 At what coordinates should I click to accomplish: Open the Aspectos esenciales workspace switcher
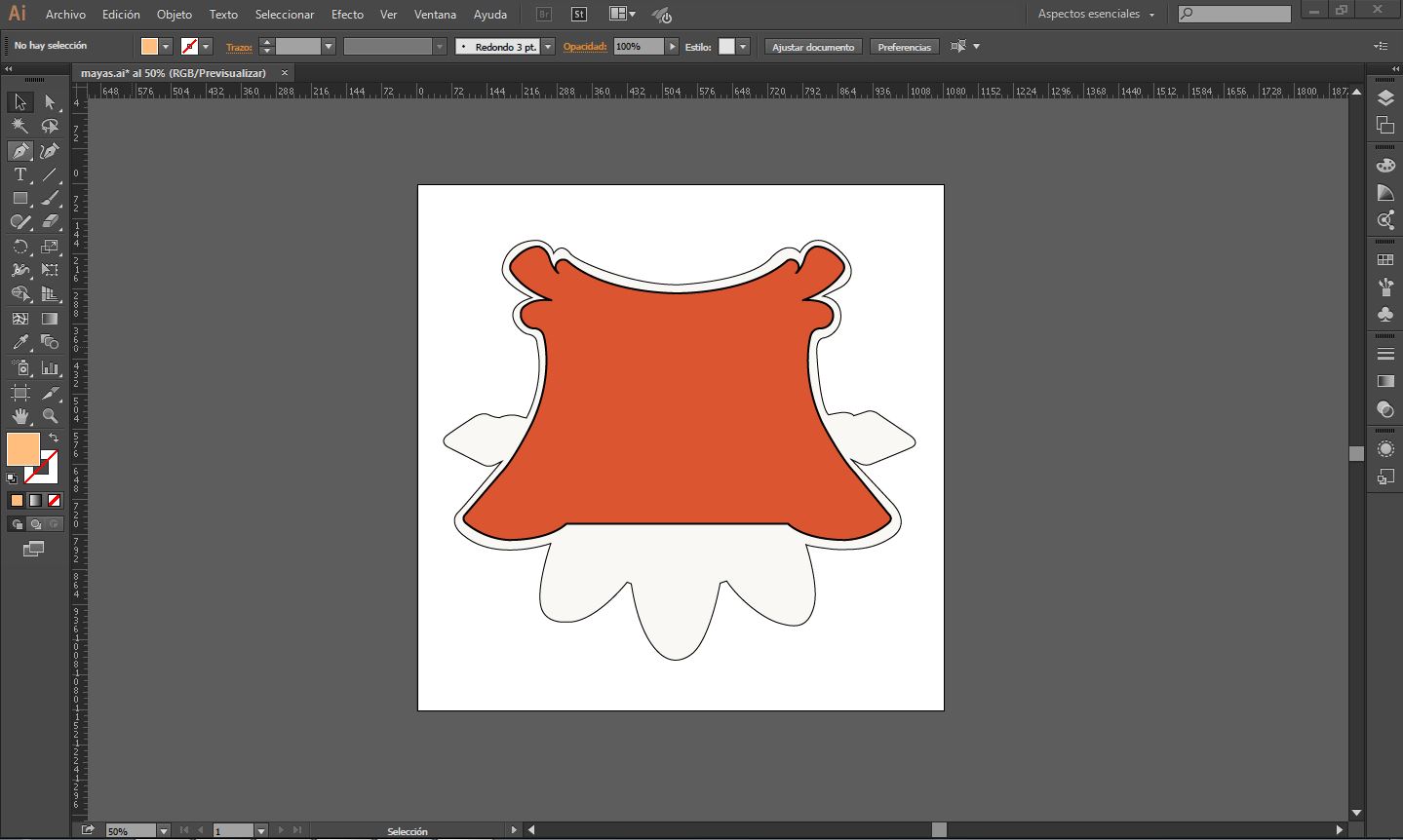1096,14
